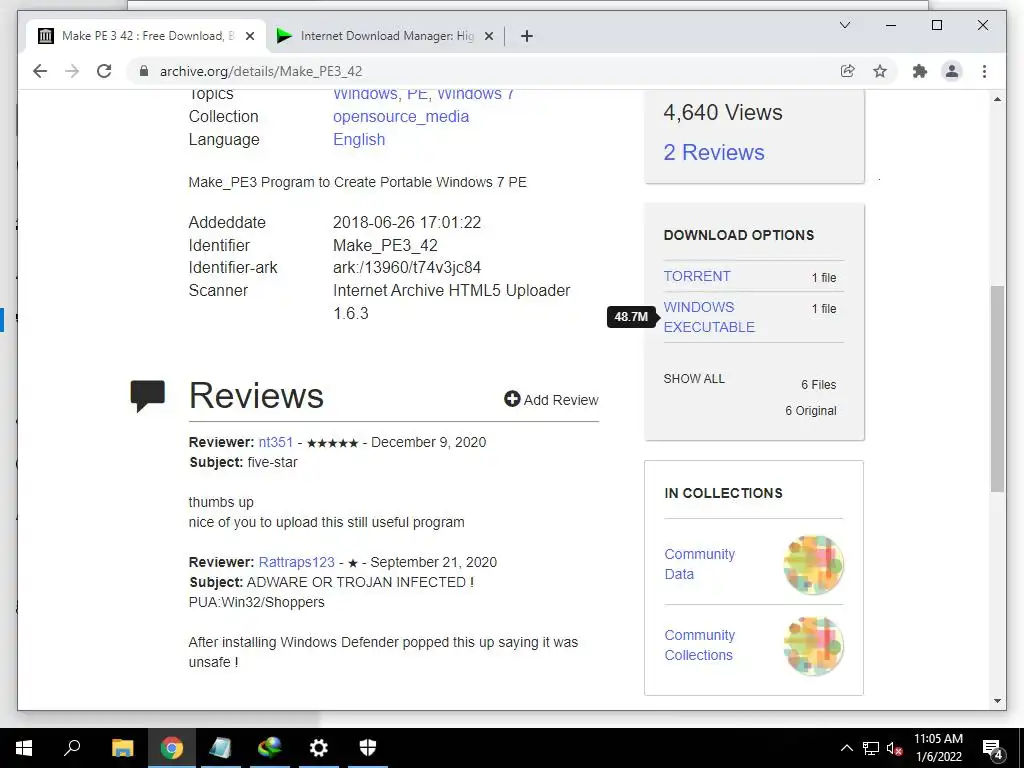
Task: Click the padlock site info icon
Action: [144, 71]
